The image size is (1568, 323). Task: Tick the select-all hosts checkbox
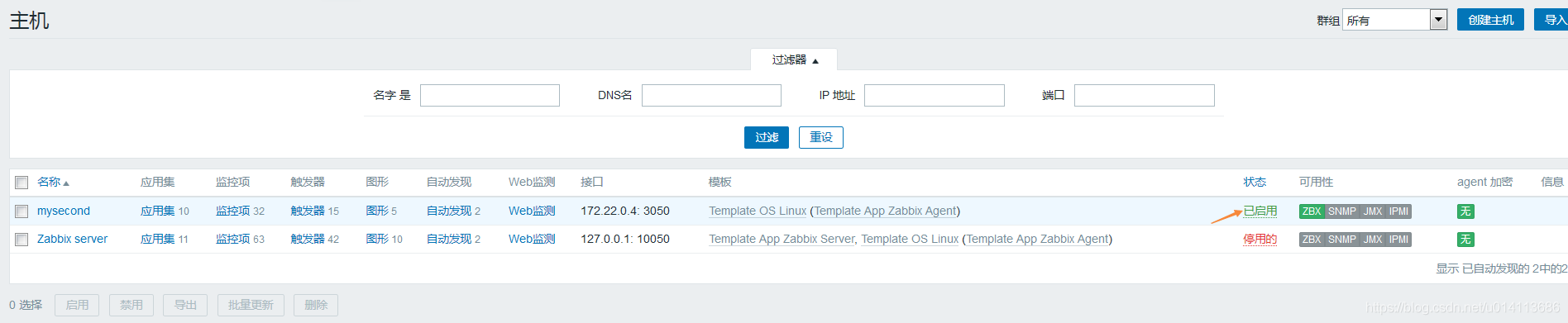[x=22, y=183]
